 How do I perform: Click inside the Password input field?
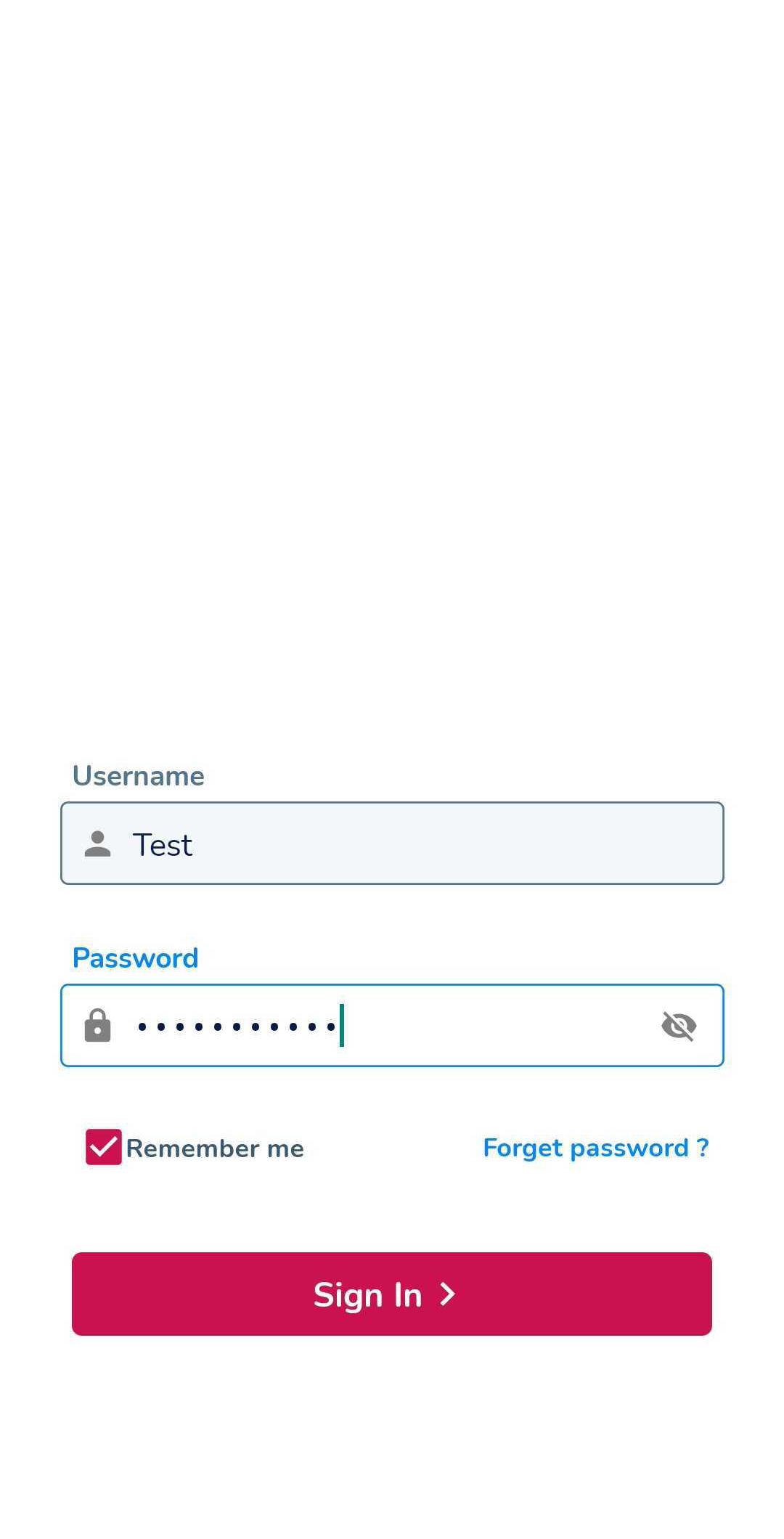[392, 1026]
